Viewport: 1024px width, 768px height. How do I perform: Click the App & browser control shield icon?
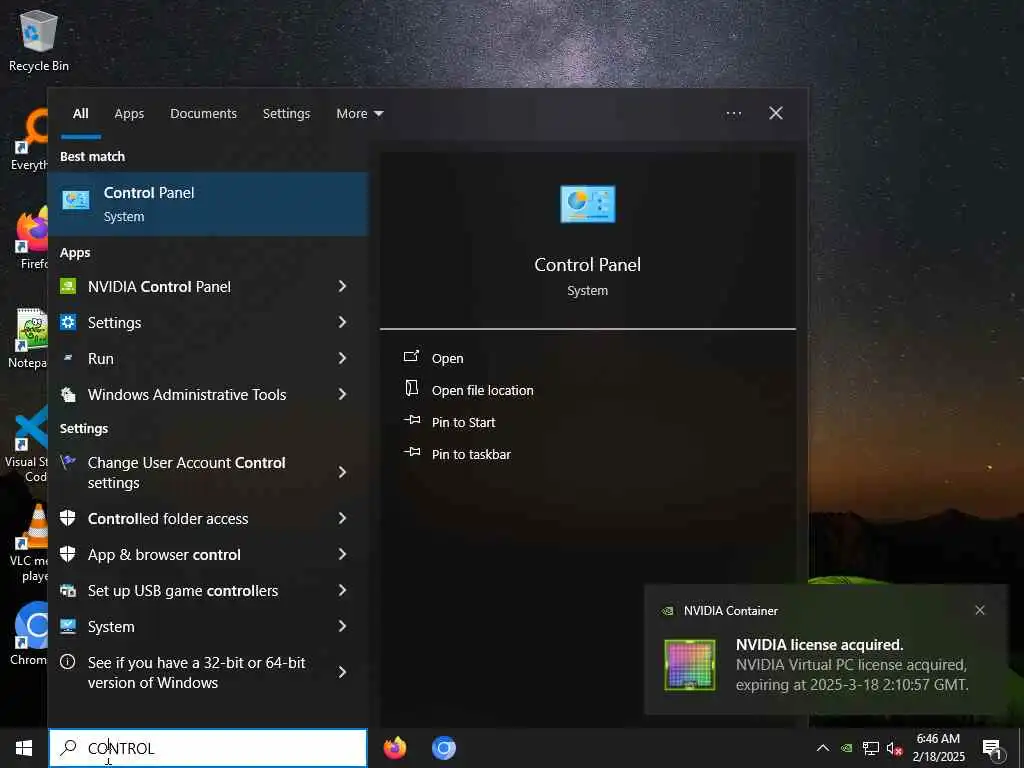[68, 554]
